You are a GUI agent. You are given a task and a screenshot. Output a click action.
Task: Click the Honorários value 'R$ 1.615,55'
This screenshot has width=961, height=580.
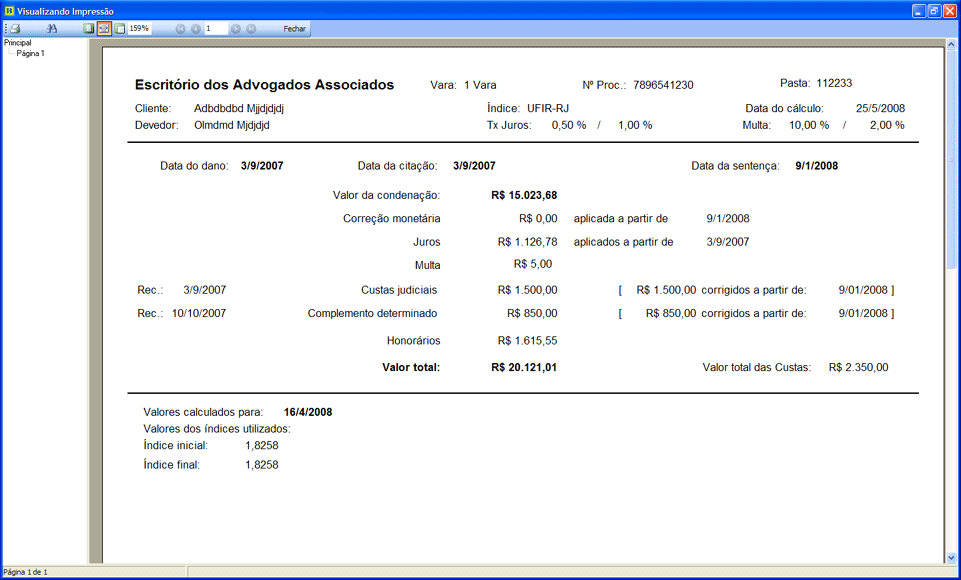(528, 341)
